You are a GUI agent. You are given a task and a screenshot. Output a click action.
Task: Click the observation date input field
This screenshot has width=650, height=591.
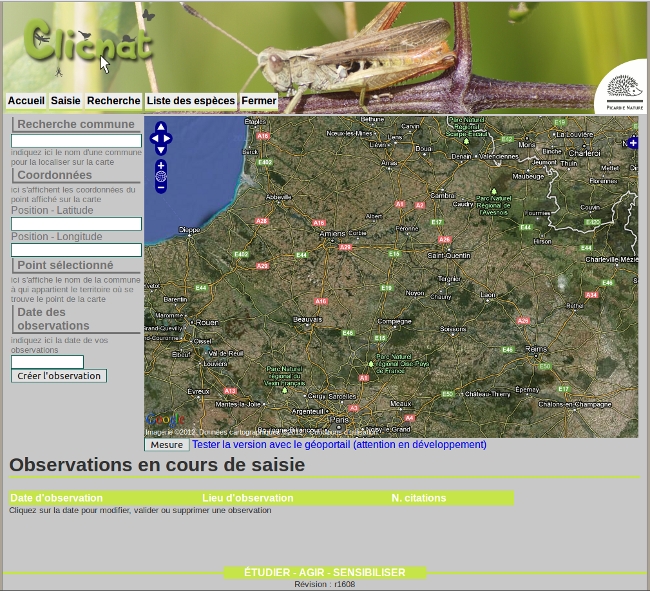(x=47, y=362)
